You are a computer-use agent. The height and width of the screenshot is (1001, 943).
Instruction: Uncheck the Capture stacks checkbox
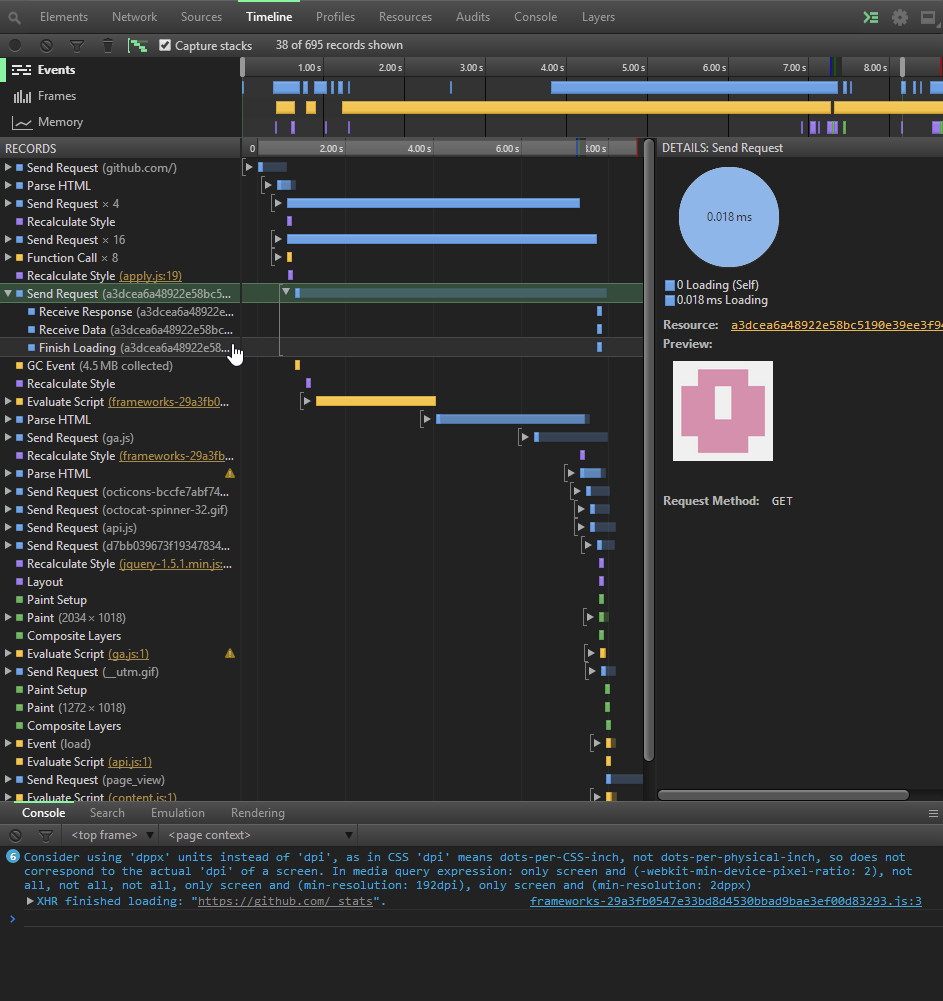166,45
